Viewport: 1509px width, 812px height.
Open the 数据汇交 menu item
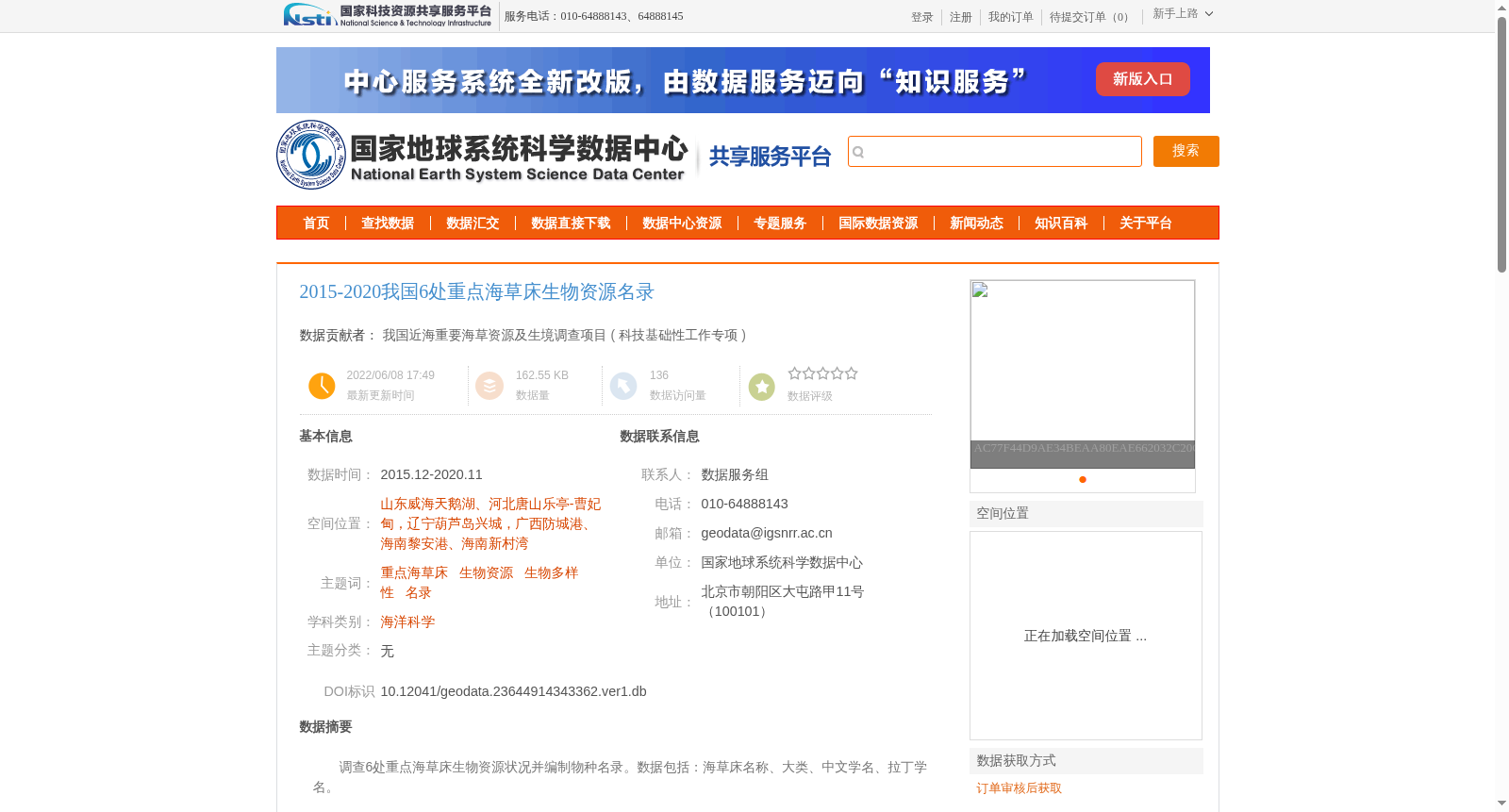point(473,224)
